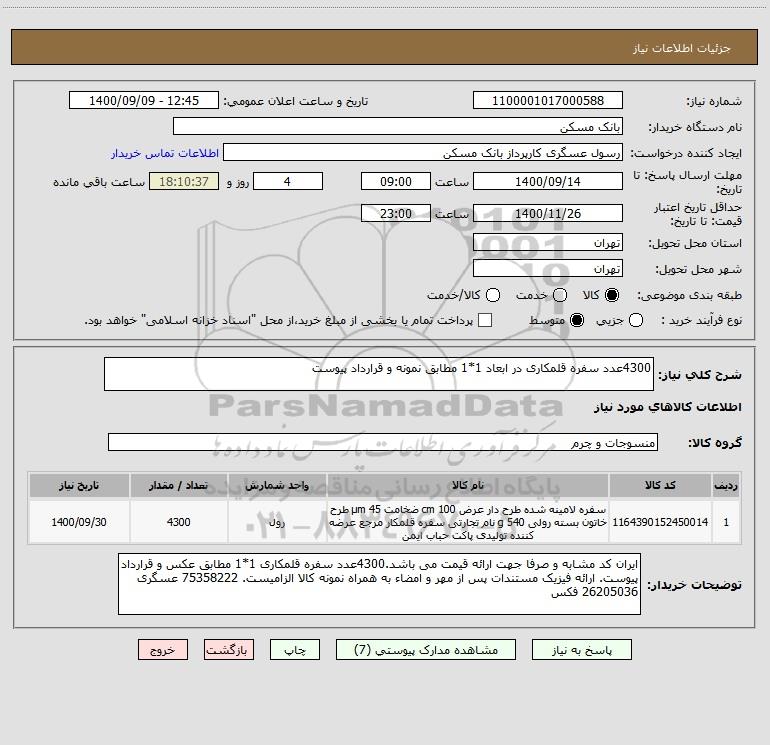
Task: Click 'اطلاعات کالاهای مورد نیاز' section heading
Action: click(668, 407)
